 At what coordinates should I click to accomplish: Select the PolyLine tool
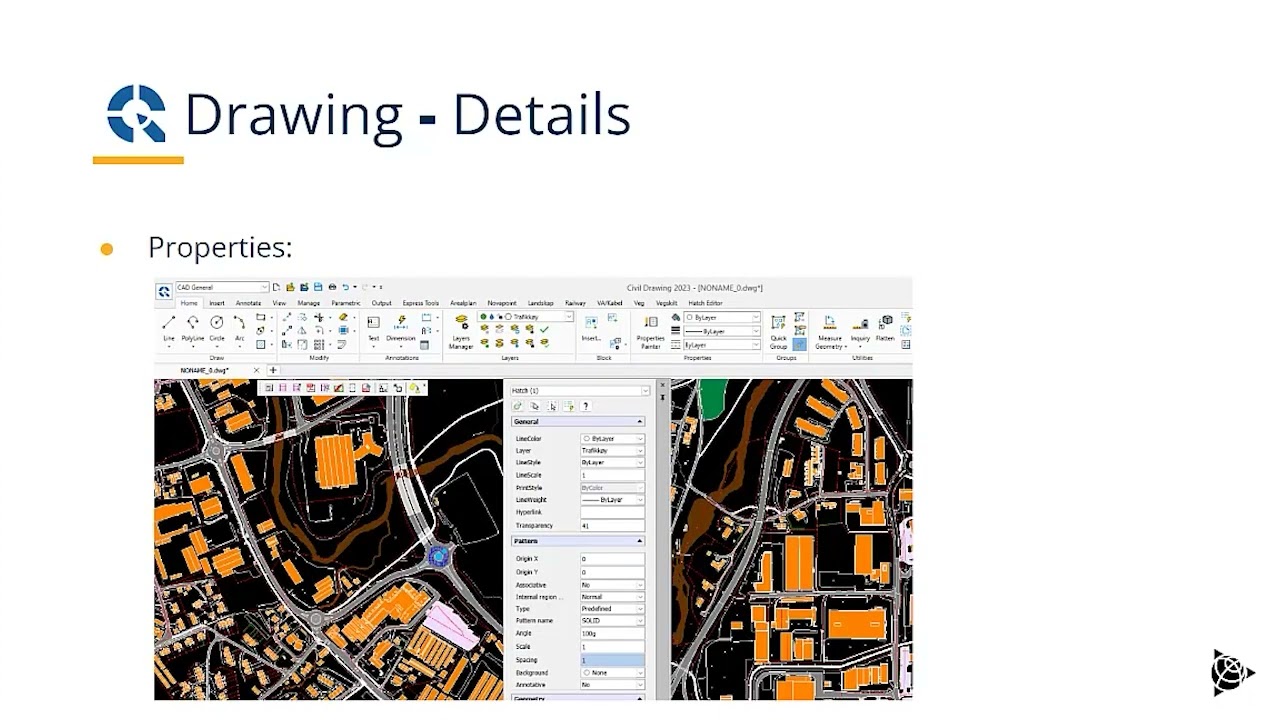(x=193, y=328)
